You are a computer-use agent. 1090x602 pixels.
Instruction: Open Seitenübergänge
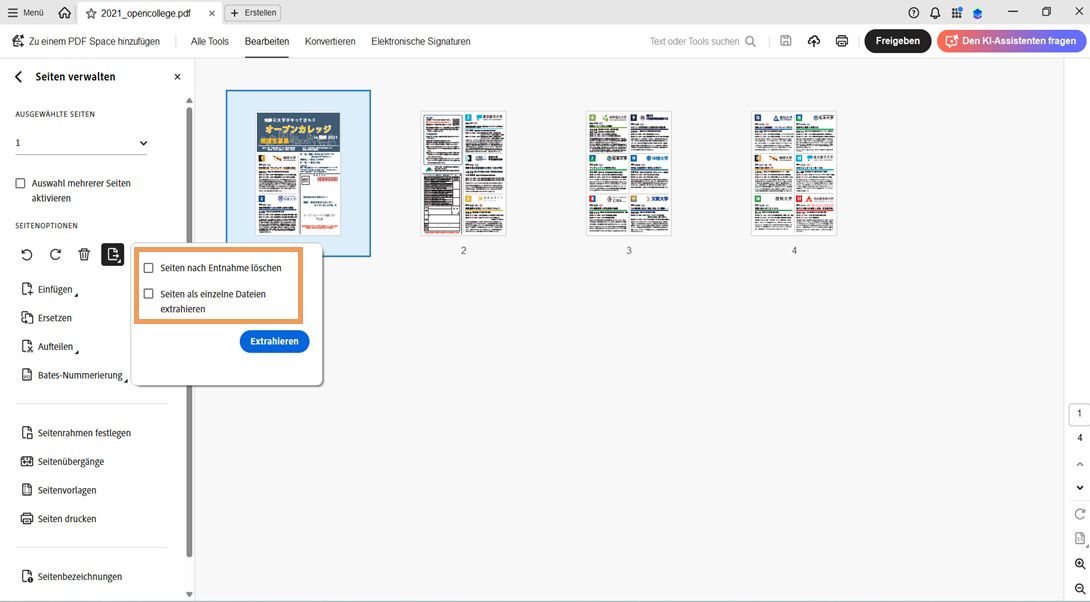[x=63, y=461]
